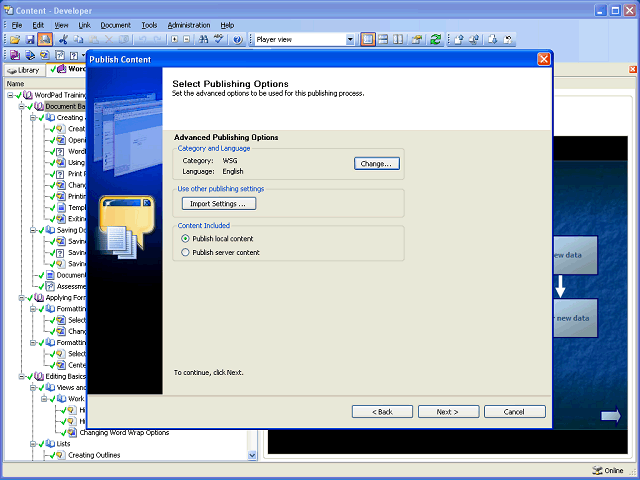Open the Document menu
The image size is (640, 480).
[x=116, y=25]
